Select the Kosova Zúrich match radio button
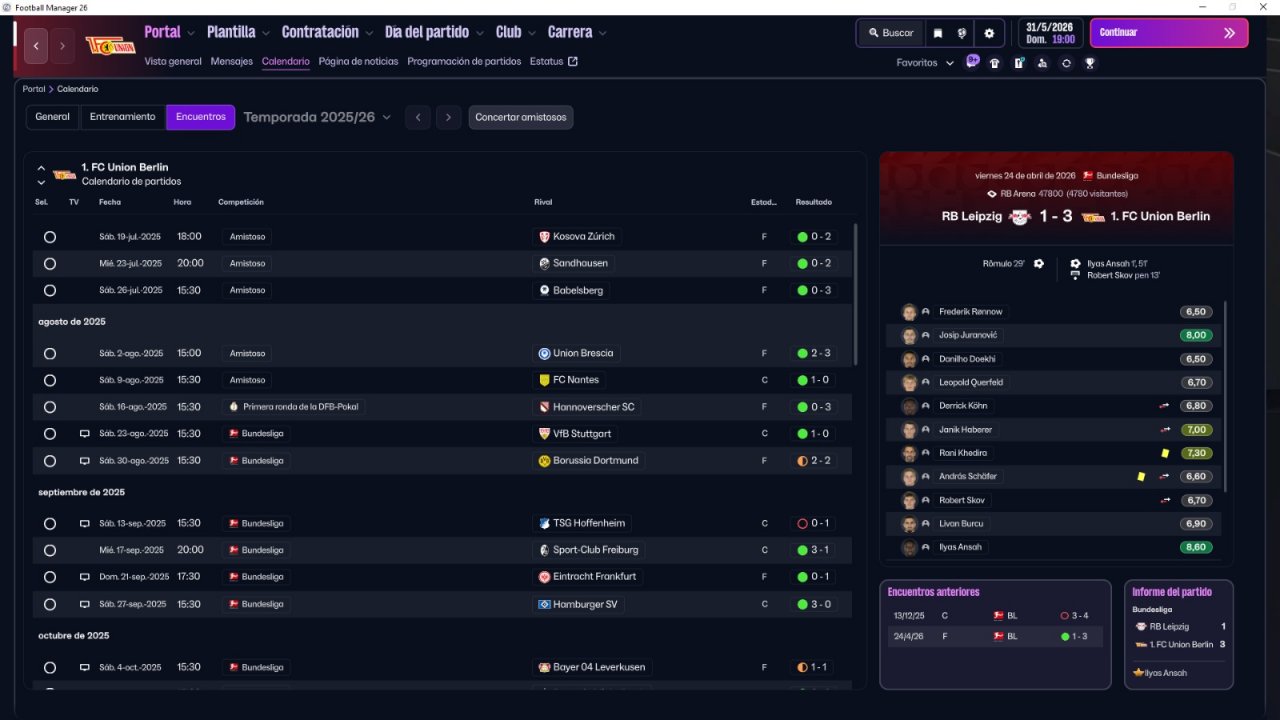 pyautogui.click(x=50, y=237)
